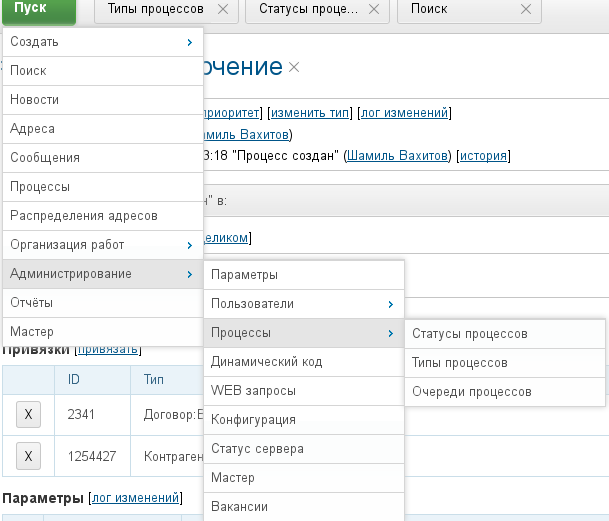The height and width of the screenshot is (521, 609).
Task: Expand the Организация работ submenu
Action: pos(103,245)
